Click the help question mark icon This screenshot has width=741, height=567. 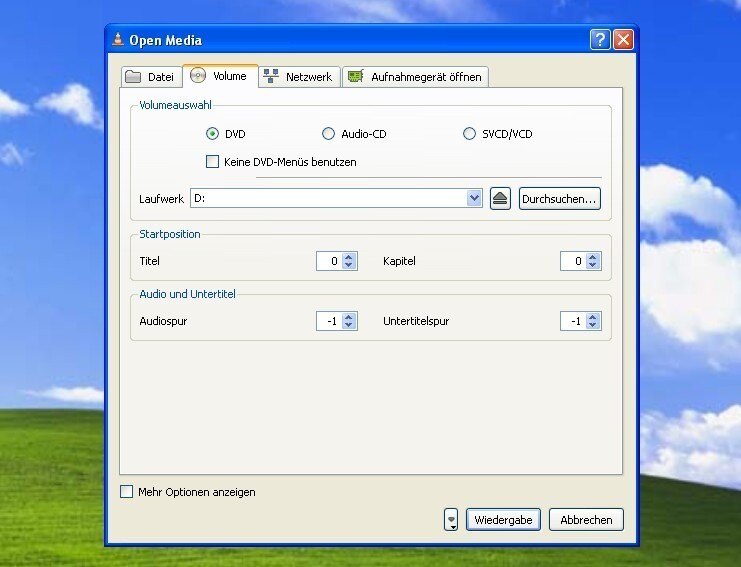tap(600, 40)
